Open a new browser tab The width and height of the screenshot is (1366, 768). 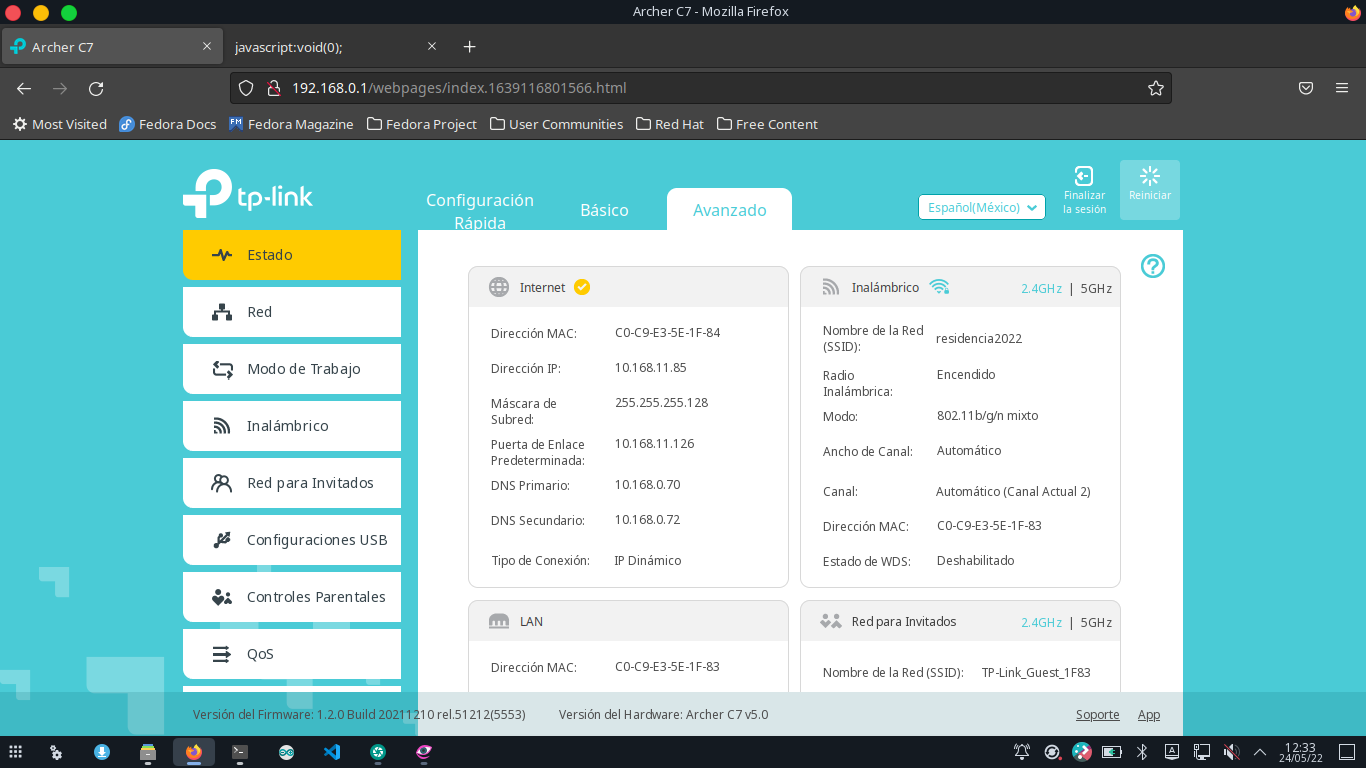[470, 47]
